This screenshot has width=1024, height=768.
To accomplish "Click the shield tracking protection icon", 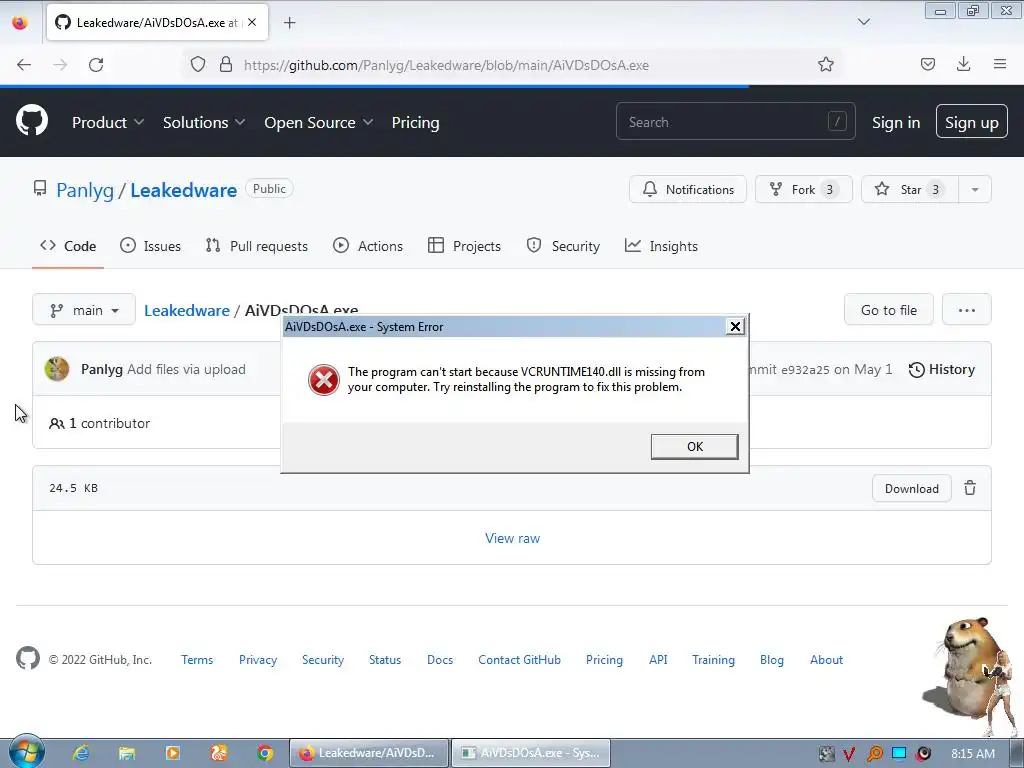I will (198, 65).
